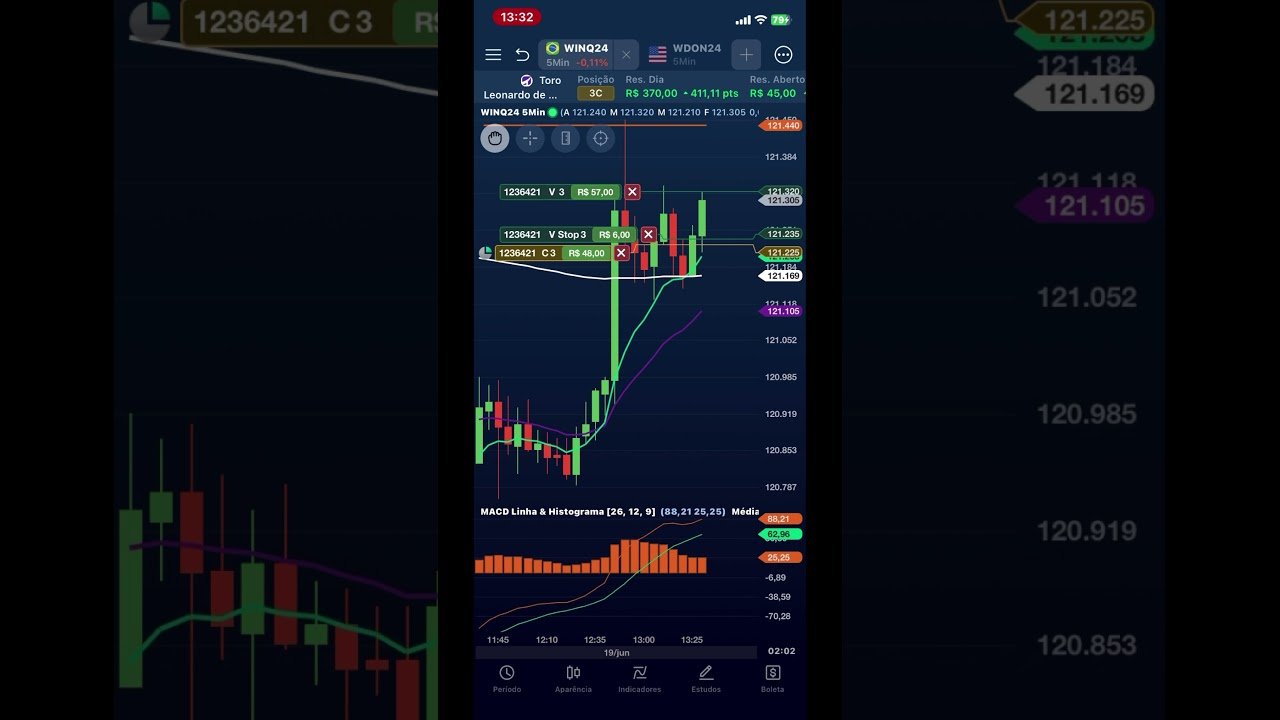Open the three-dot more options menu
The height and width of the screenshot is (720, 1280).
point(783,55)
